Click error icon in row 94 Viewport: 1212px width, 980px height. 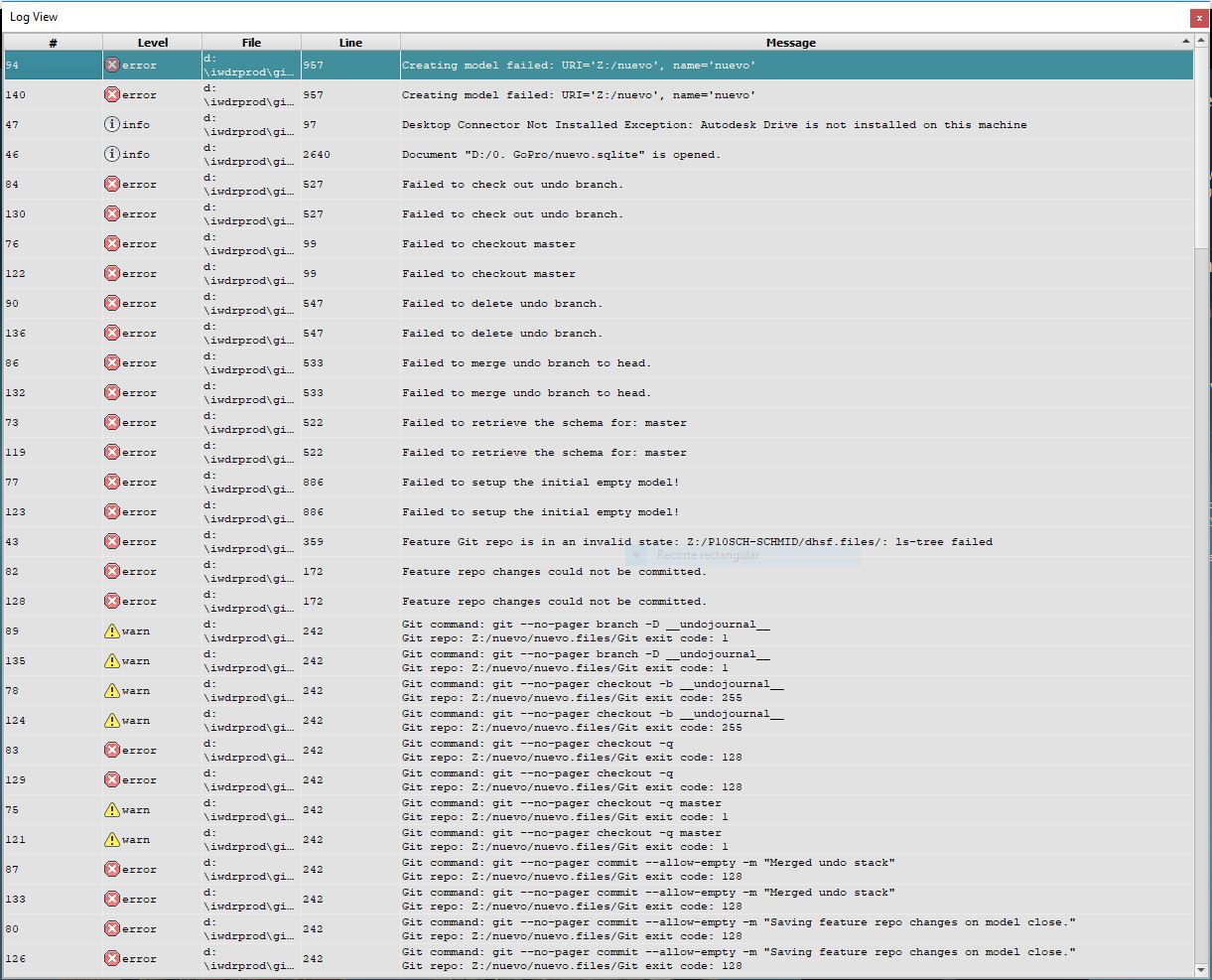point(112,65)
